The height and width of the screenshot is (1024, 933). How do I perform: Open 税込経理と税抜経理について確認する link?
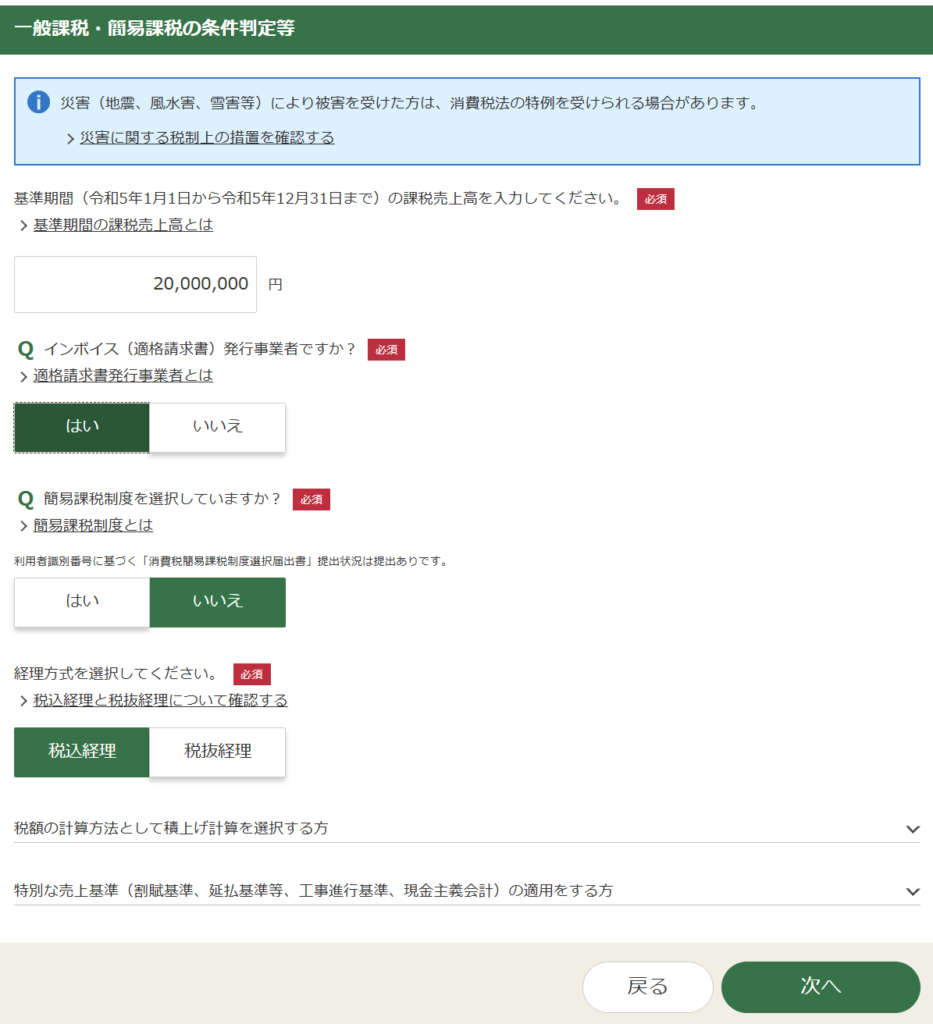[x=160, y=700]
